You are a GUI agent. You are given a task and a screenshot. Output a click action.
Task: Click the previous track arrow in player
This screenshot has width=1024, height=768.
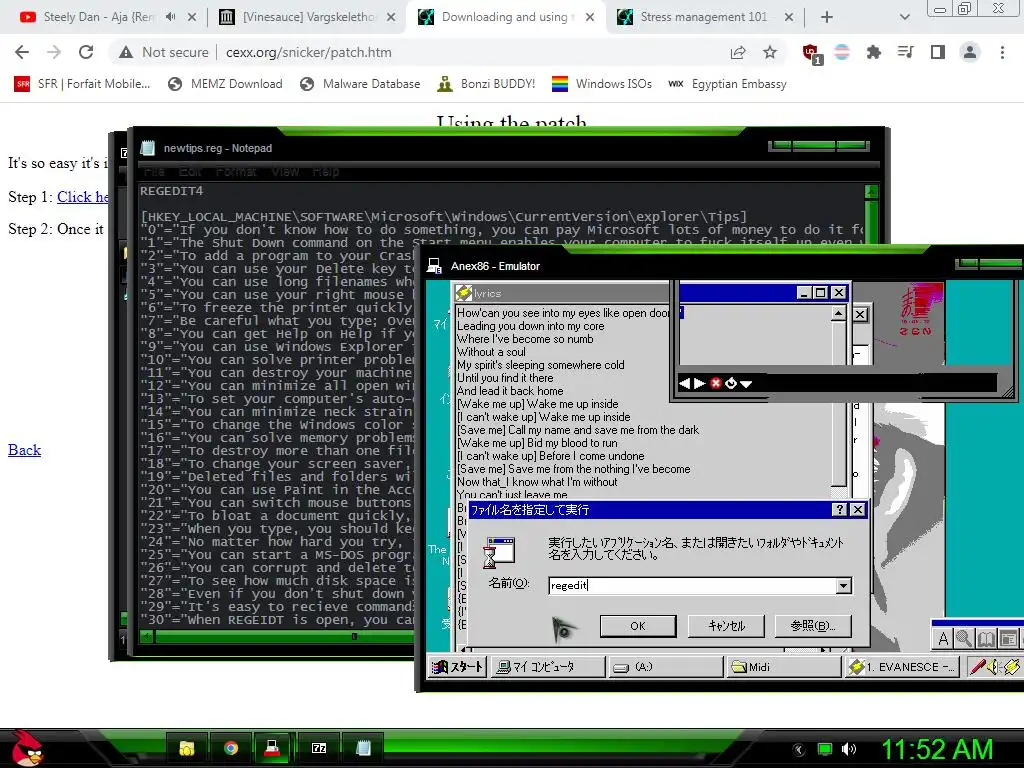tap(684, 383)
